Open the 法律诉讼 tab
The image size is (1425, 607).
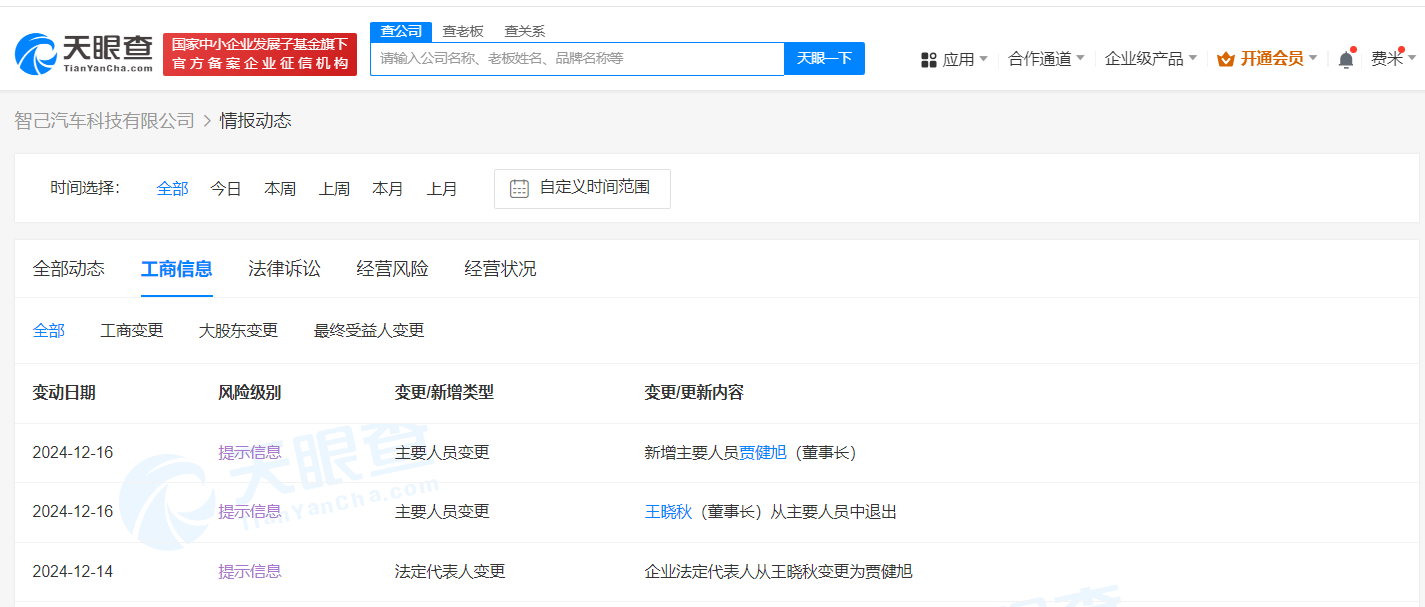point(285,268)
